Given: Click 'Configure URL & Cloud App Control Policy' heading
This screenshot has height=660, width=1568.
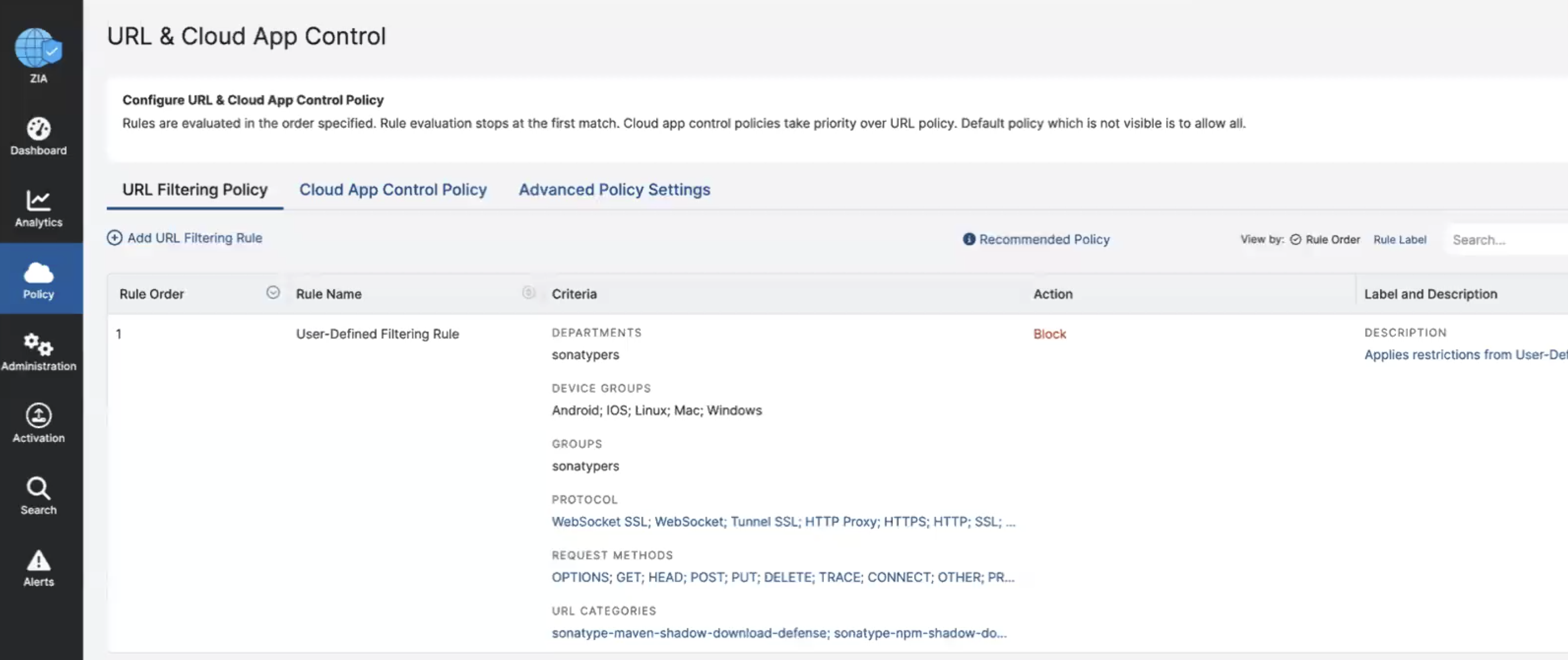Looking at the screenshot, I should pos(253,100).
